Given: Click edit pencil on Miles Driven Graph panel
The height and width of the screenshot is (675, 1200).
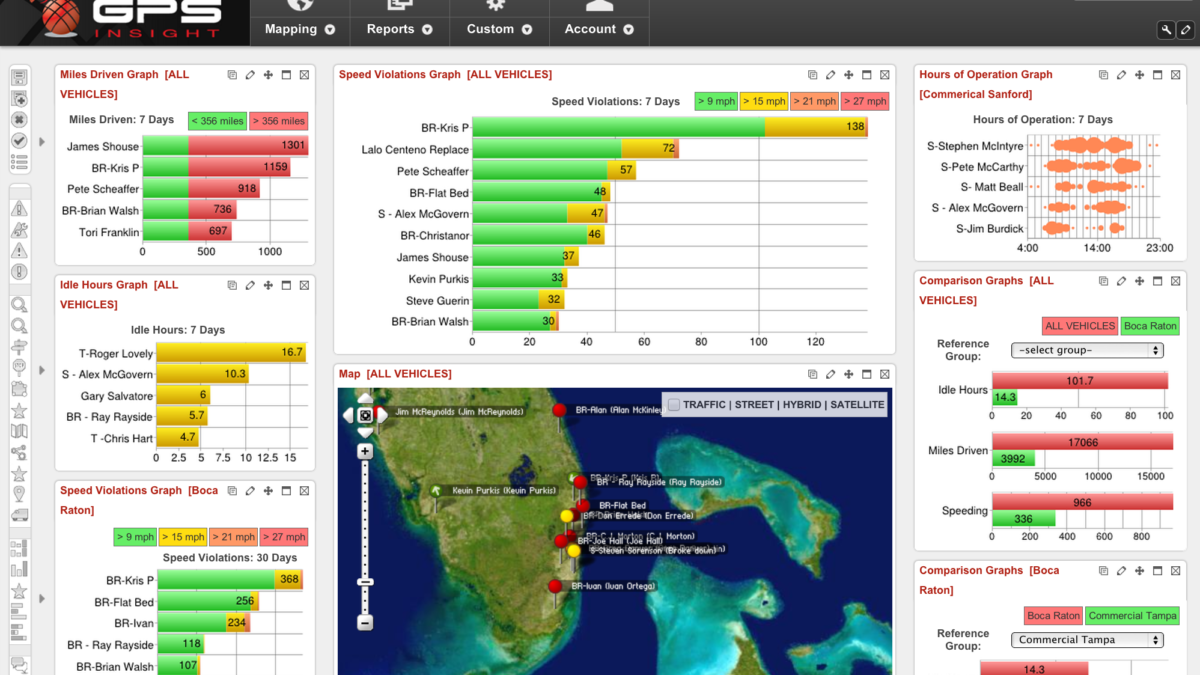Looking at the screenshot, I should pyautogui.click(x=250, y=75).
